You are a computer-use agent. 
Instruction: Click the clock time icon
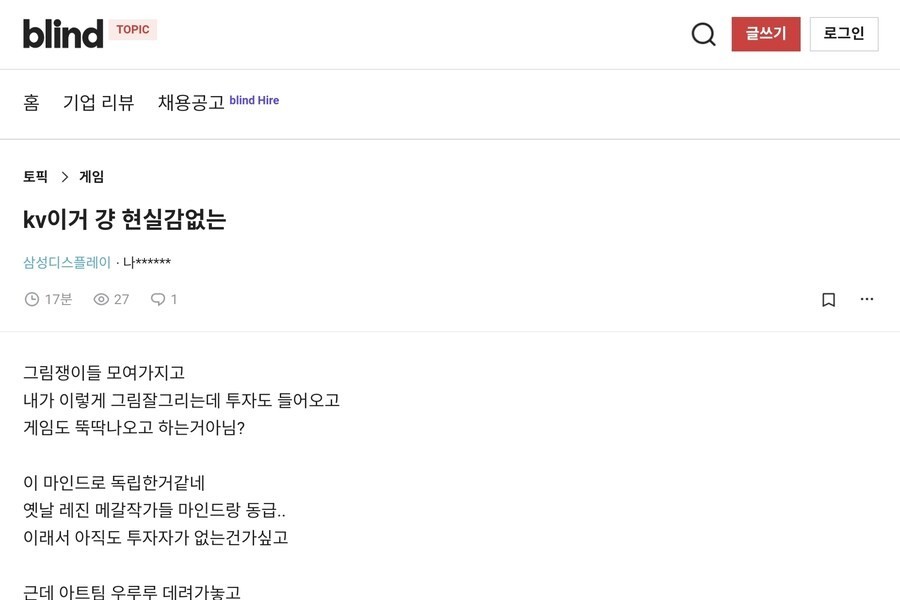32,299
